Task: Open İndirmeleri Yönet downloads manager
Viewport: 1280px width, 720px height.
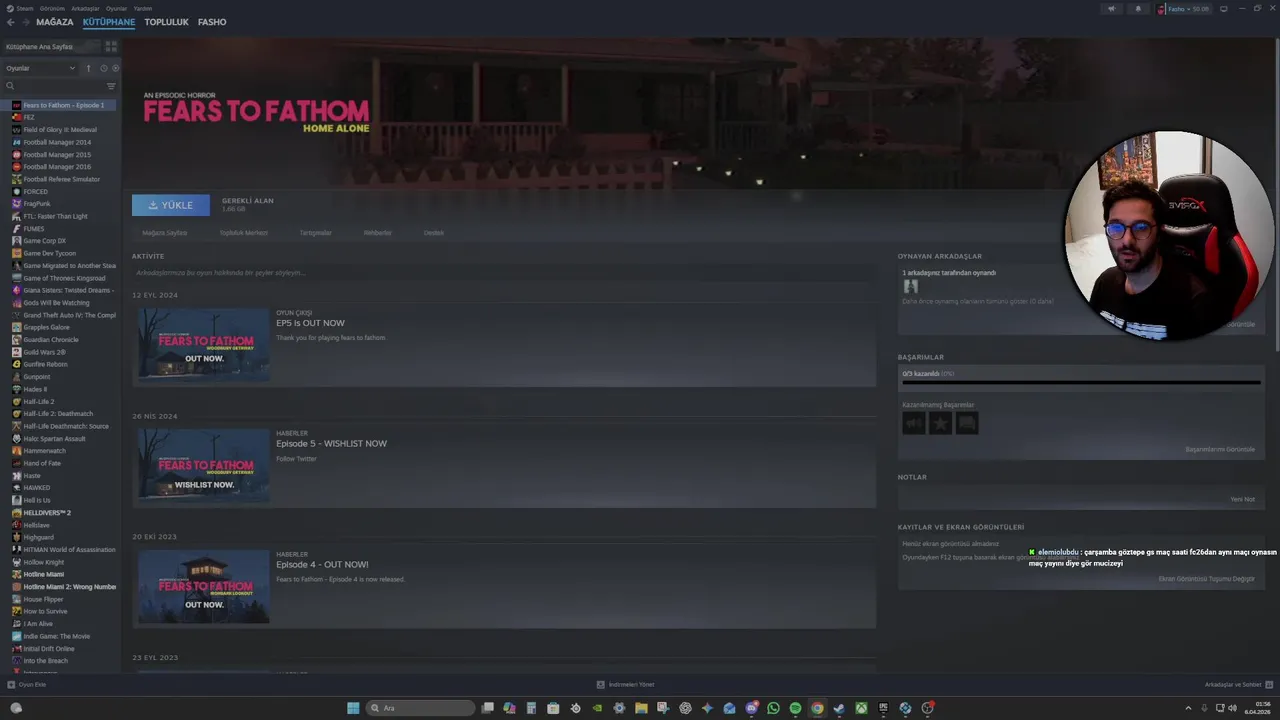Action: (625, 685)
